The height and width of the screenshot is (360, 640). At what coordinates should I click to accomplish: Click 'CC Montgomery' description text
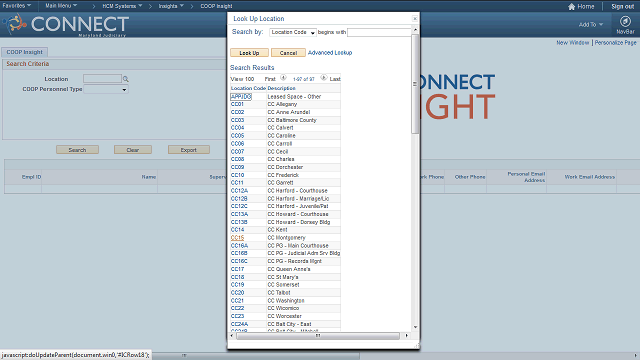click(287, 238)
